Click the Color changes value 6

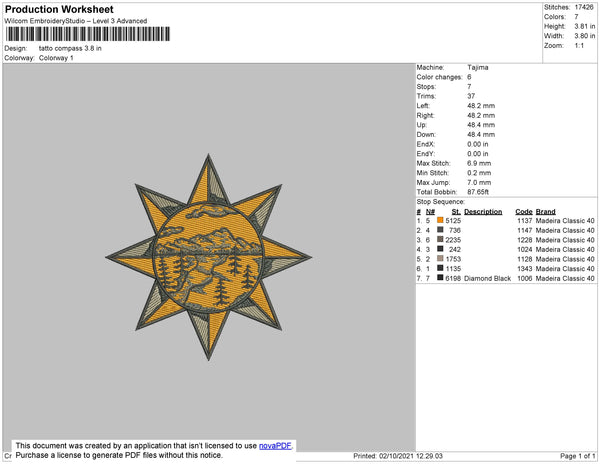click(469, 77)
